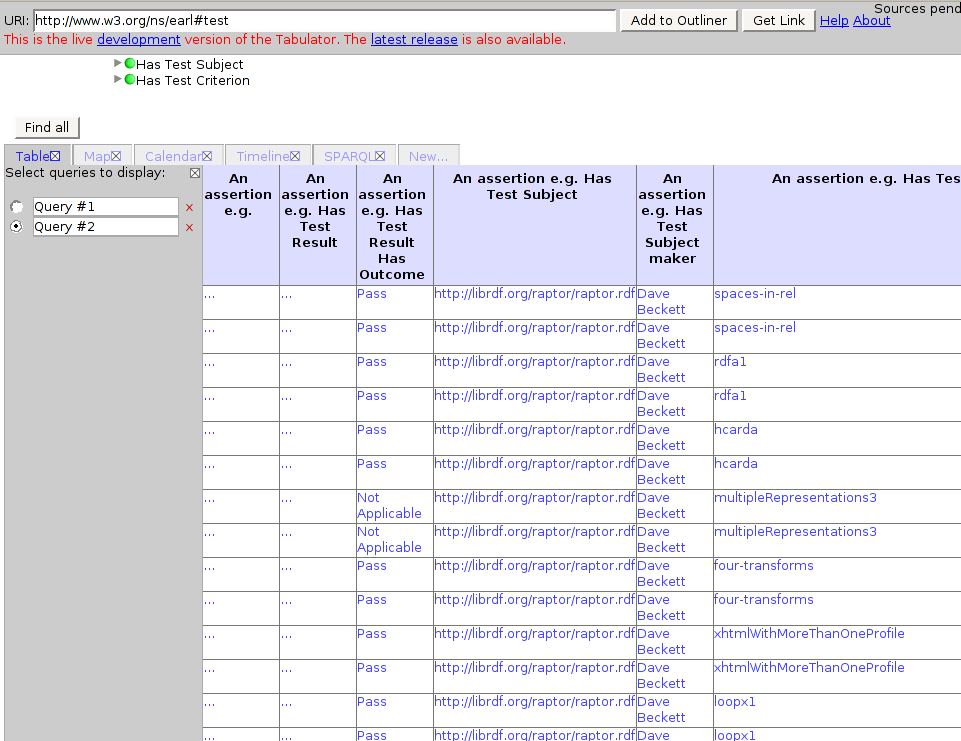Click Dave Beckett in first hcarda row
Screen dimensions: 961x741
pos(661,438)
